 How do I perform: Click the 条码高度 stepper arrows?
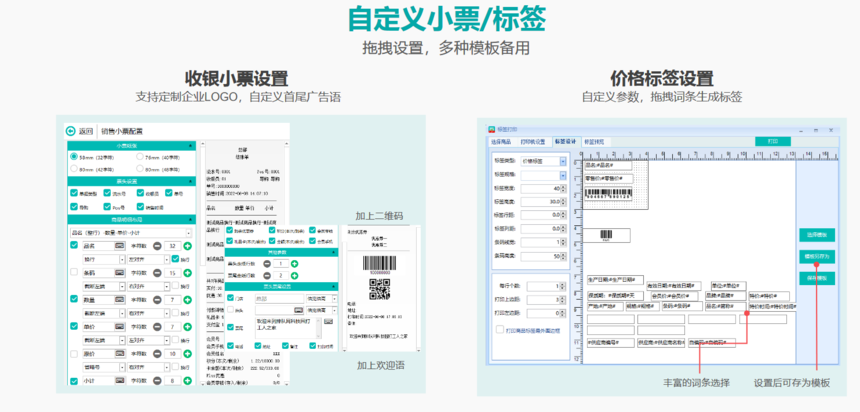tap(563, 256)
